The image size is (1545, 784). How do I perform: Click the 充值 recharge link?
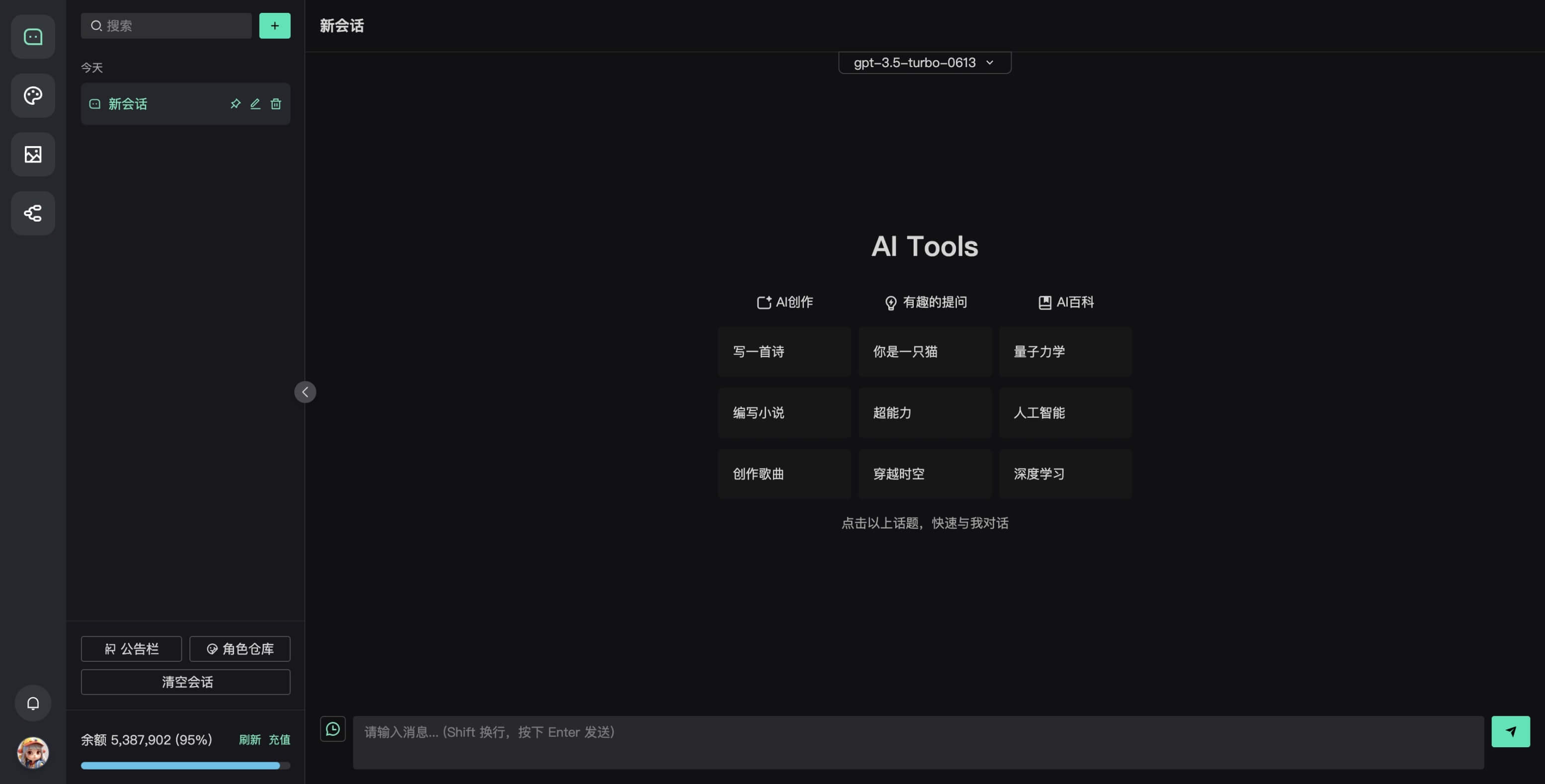click(x=279, y=740)
